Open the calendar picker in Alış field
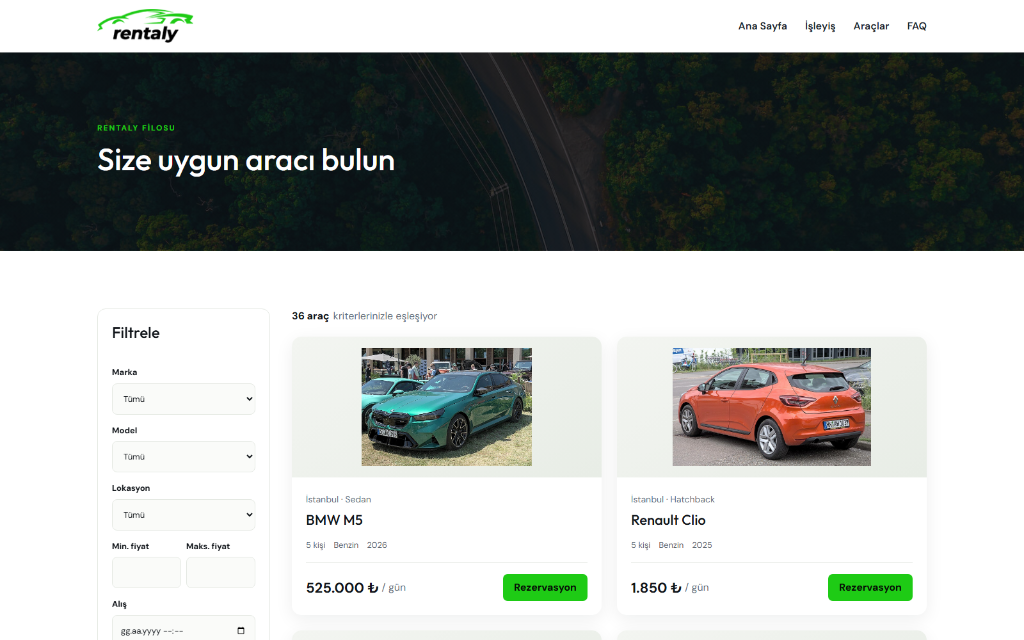 [x=240, y=631]
